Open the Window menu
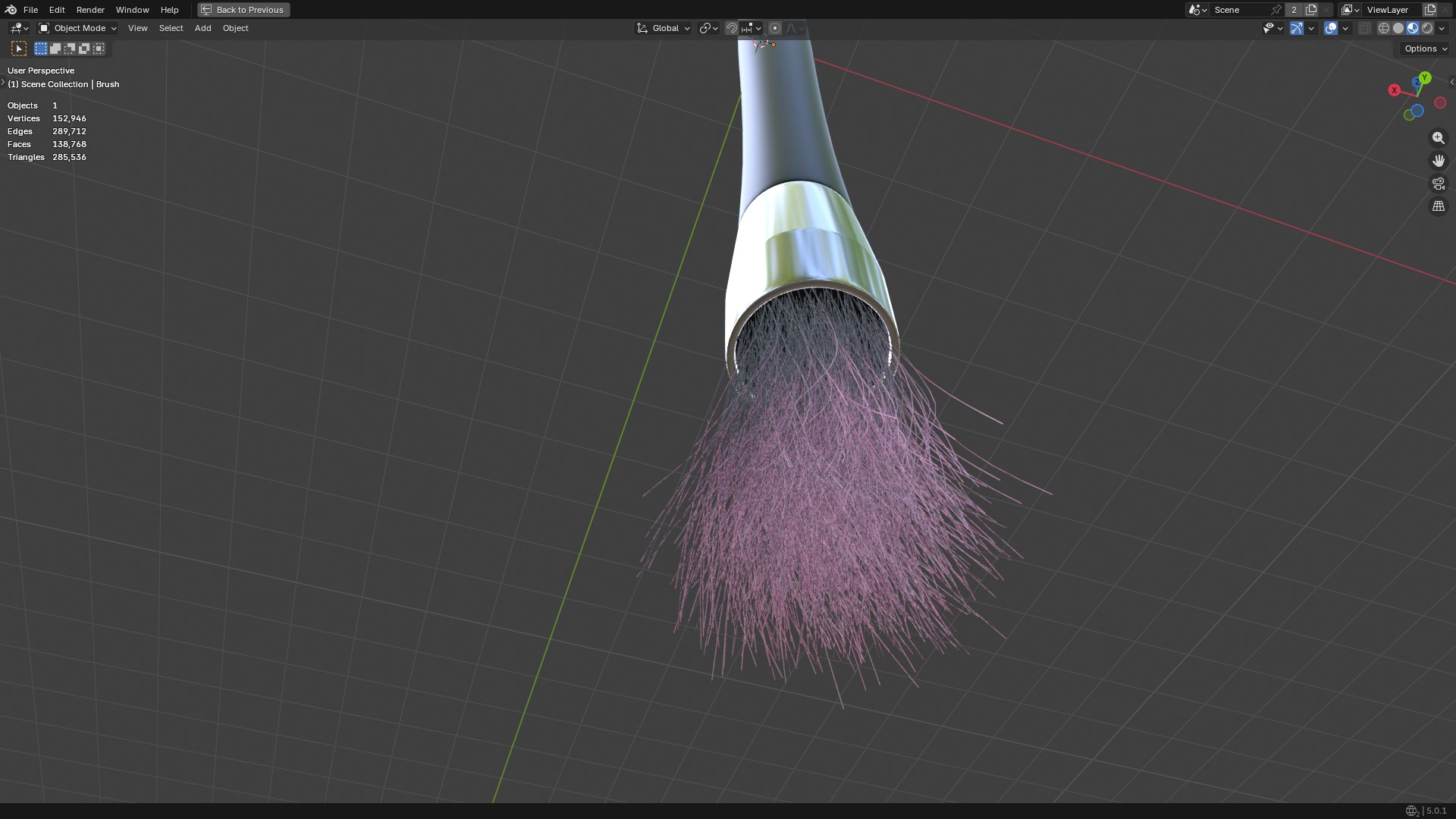1456x819 pixels. point(132,10)
